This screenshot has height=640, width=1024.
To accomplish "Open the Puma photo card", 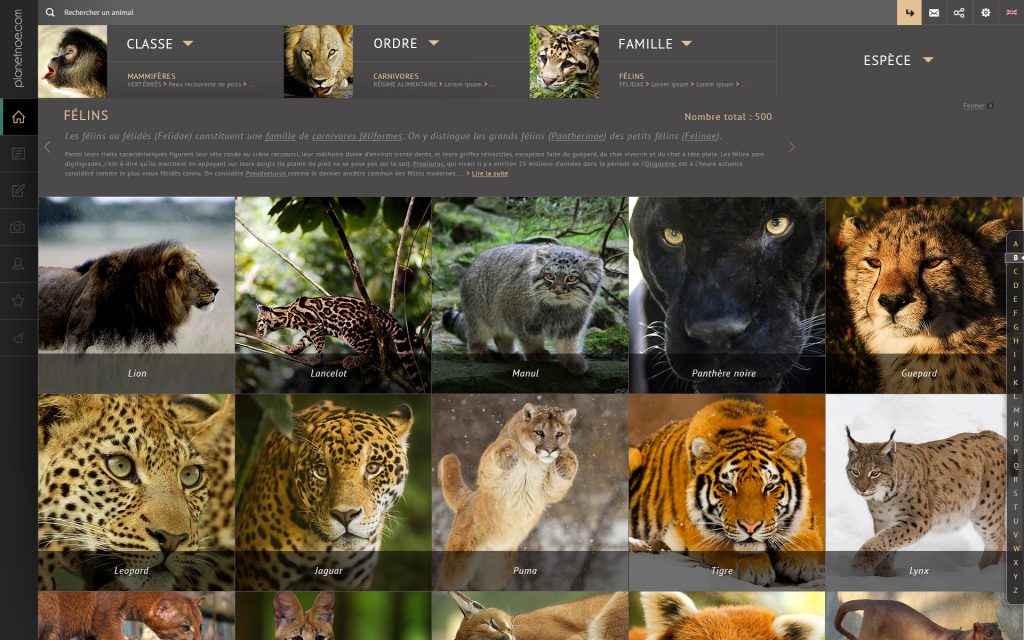I will click(530, 492).
